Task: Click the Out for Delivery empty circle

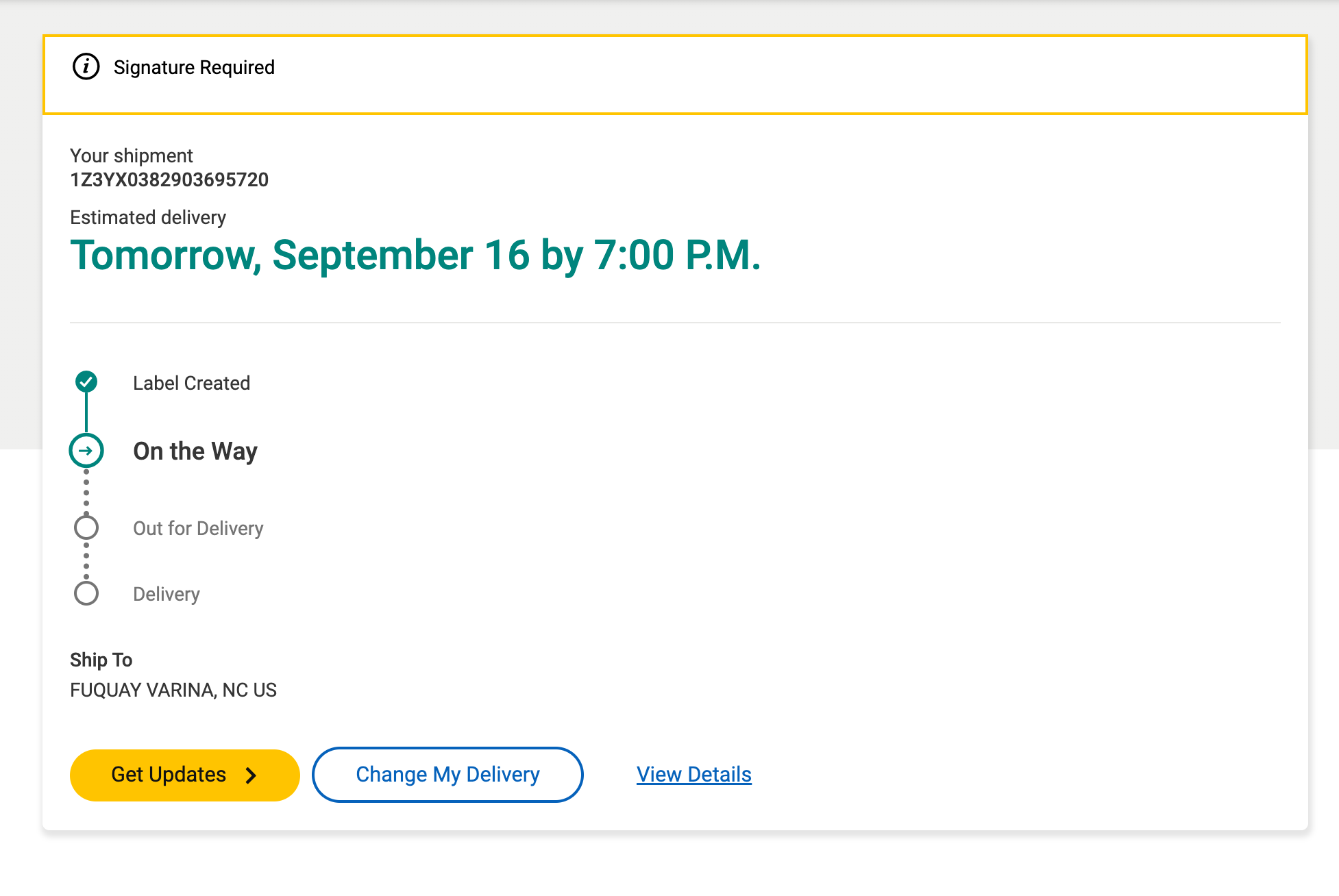Action: pyautogui.click(x=86, y=527)
